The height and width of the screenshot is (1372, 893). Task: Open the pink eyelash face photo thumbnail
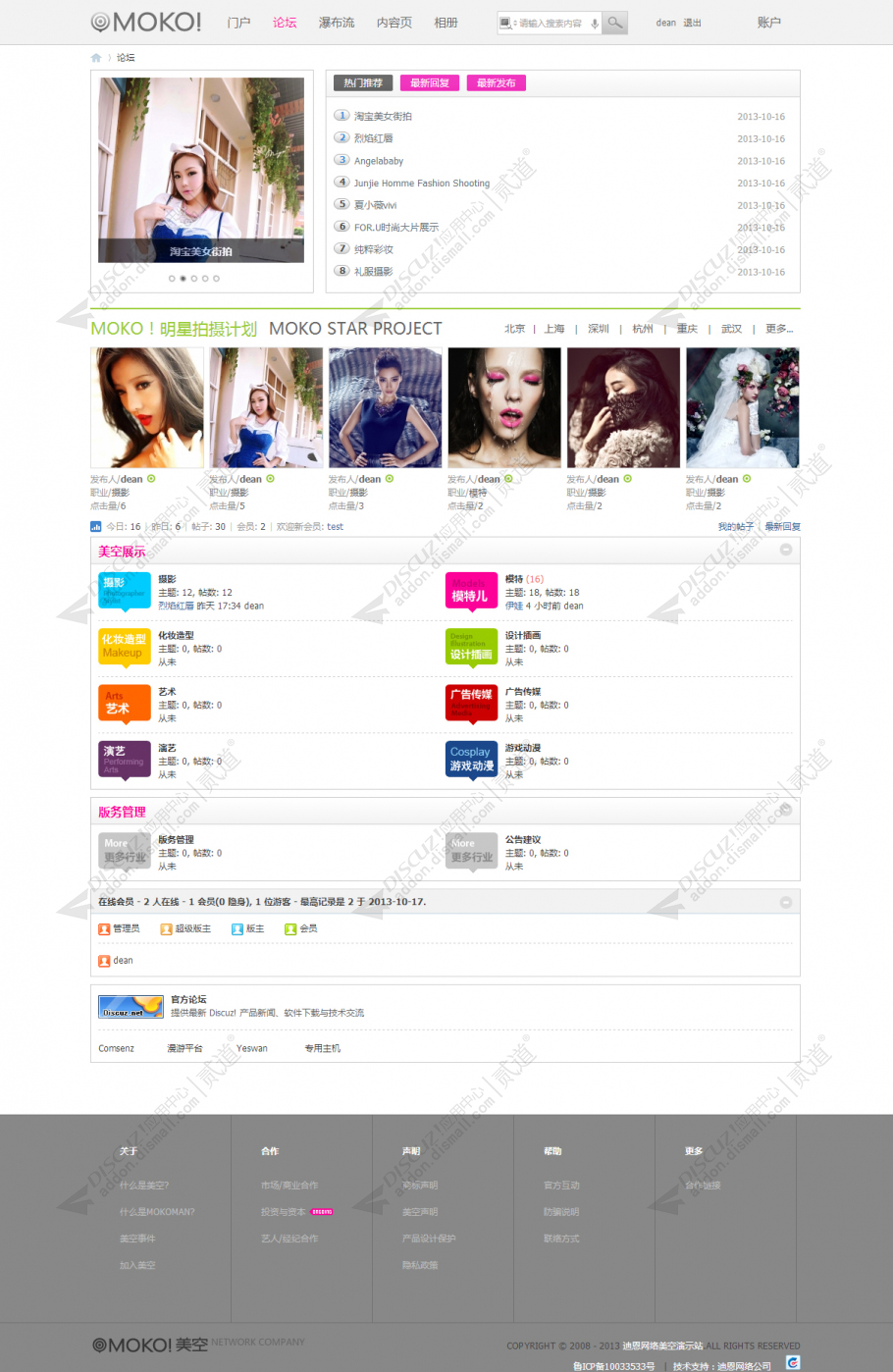[504, 407]
